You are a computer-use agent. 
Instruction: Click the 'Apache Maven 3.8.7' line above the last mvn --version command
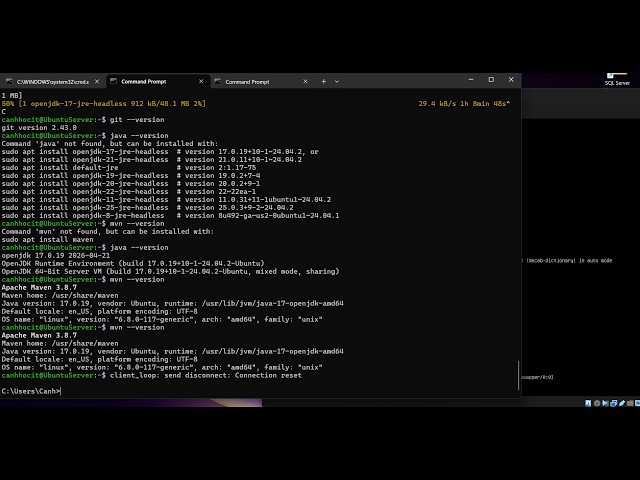tap(39, 288)
